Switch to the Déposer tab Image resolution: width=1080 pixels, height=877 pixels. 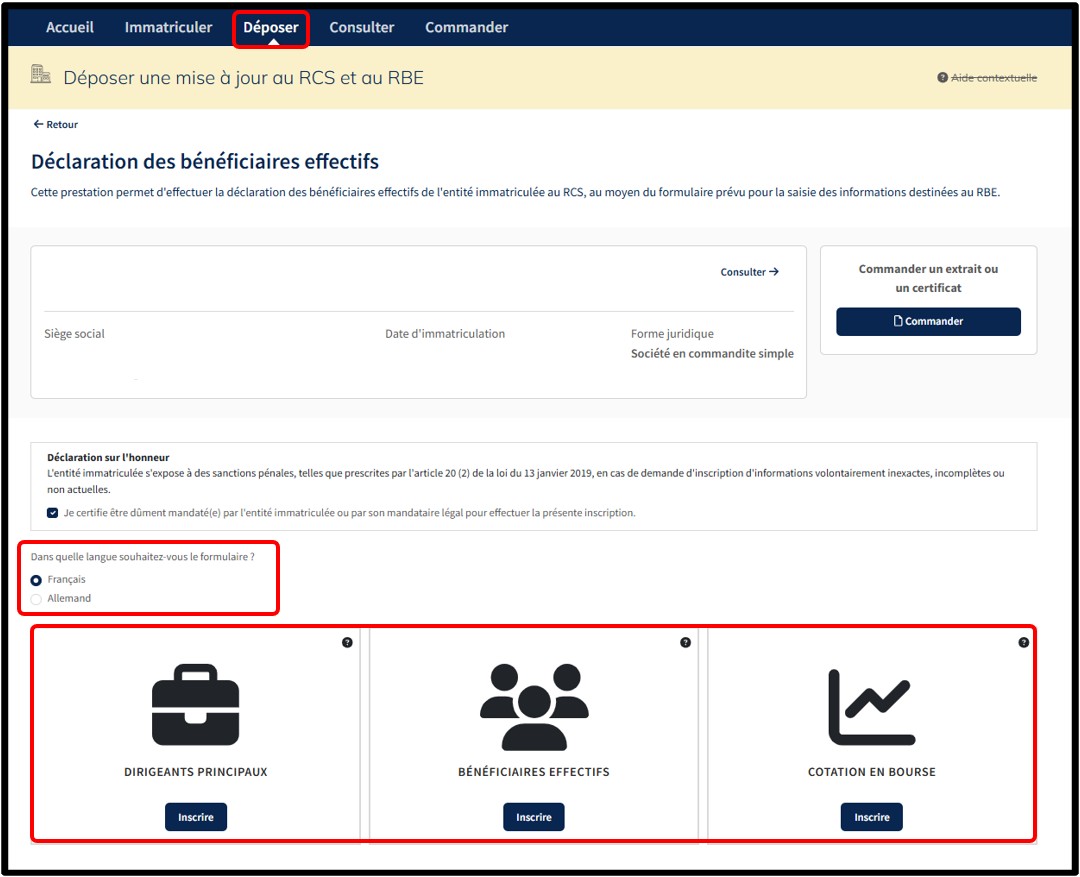coord(271,27)
